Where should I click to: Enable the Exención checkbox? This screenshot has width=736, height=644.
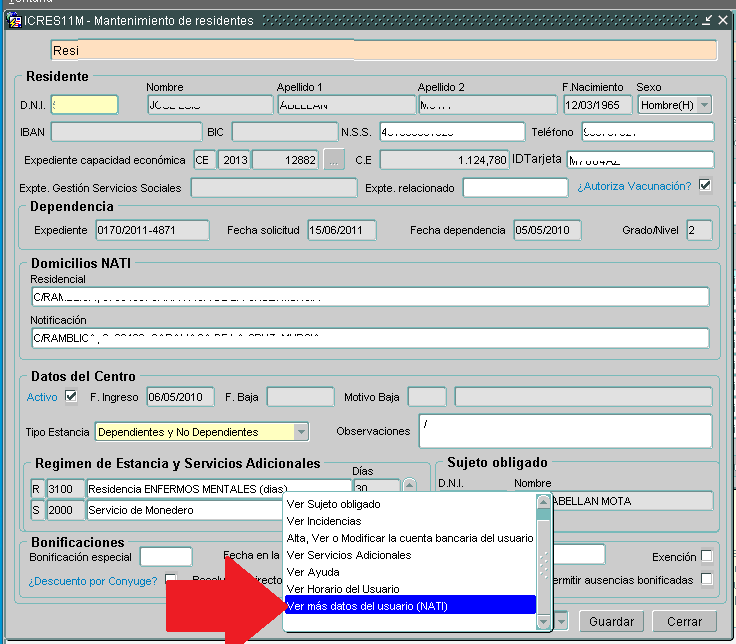[707, 556]
